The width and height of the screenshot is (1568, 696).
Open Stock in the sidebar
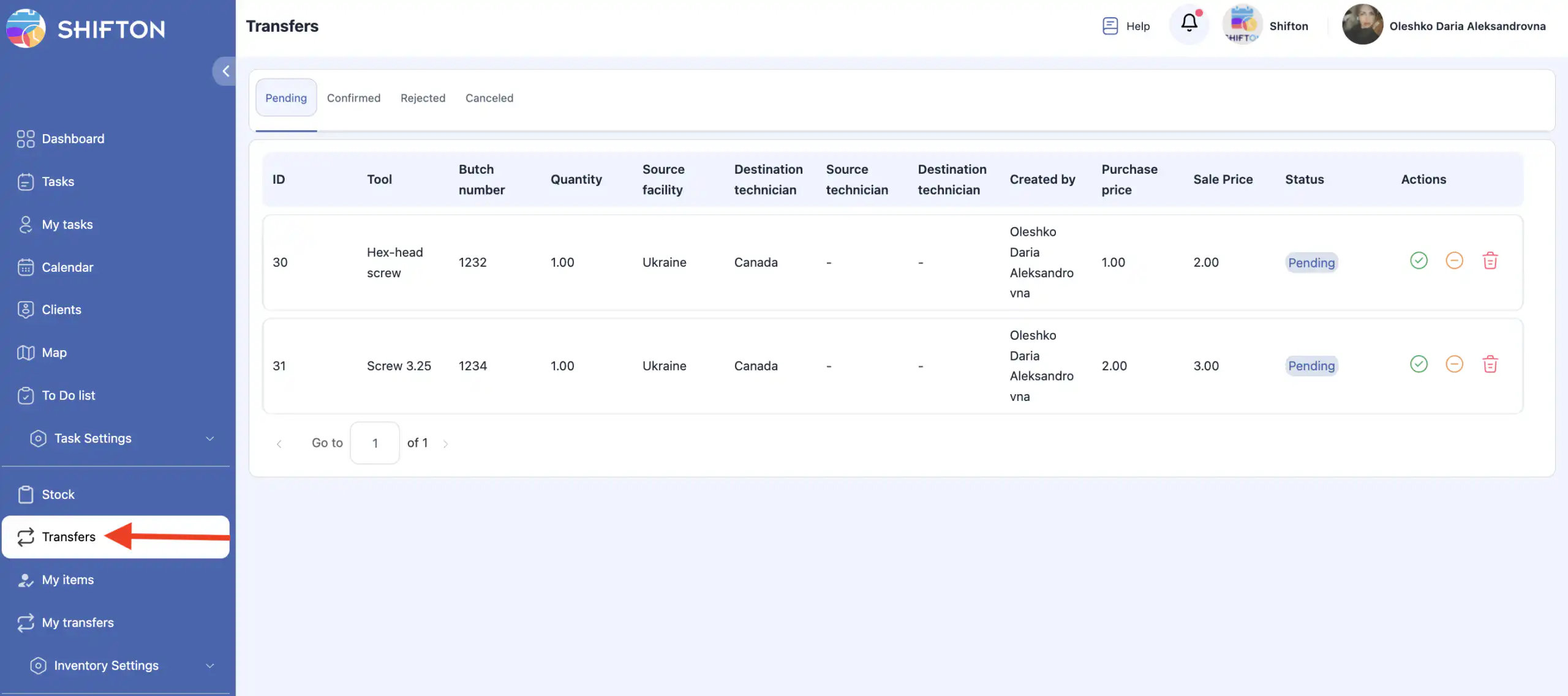coord(58,495)
